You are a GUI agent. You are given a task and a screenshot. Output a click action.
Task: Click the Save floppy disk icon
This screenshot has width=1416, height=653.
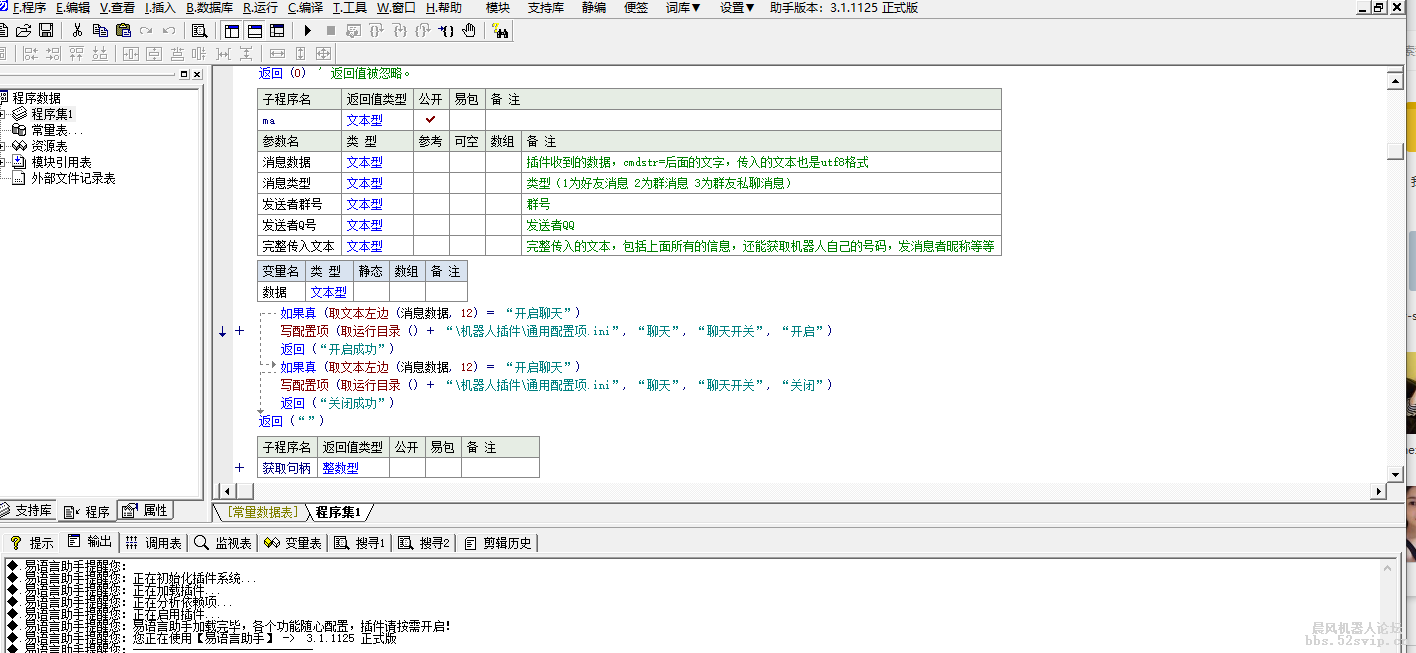coord(46,31)
